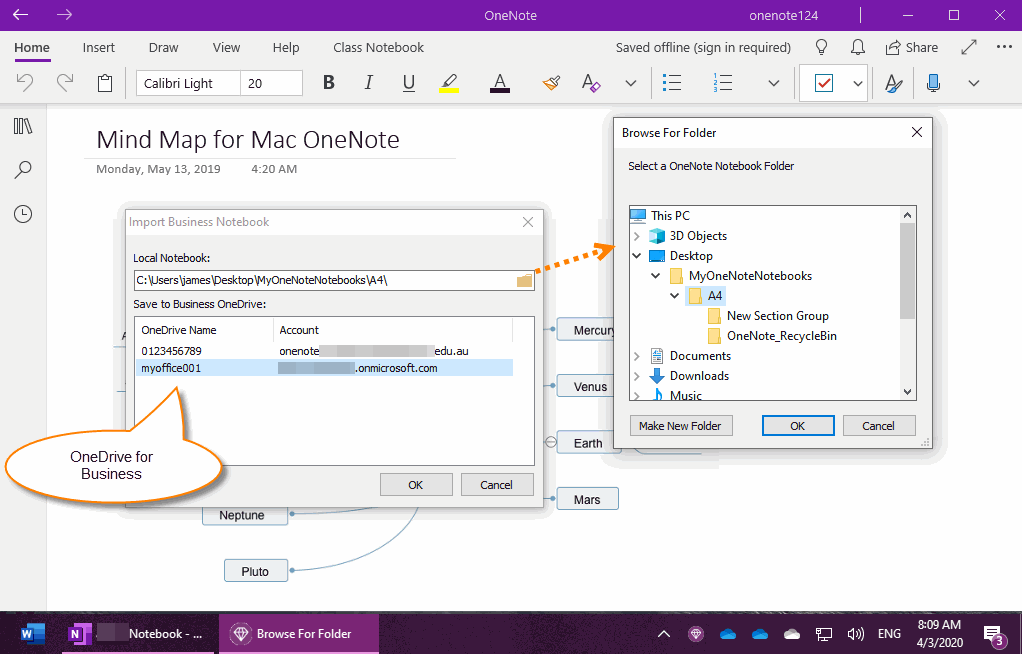
Task: Redo the last action
Action: pyautogui.click(x=65, y=83)
